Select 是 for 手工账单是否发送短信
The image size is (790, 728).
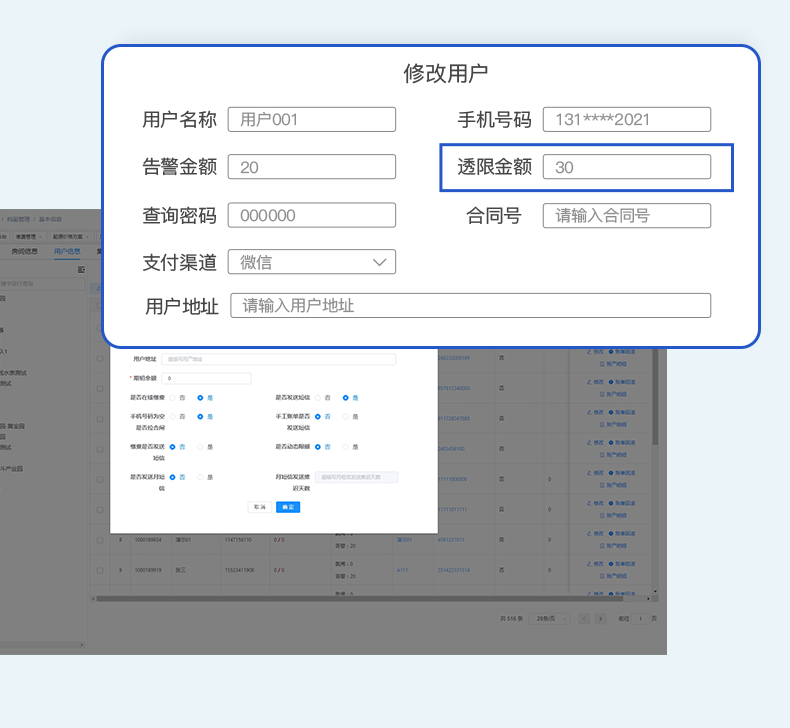[x=345, y=416]
